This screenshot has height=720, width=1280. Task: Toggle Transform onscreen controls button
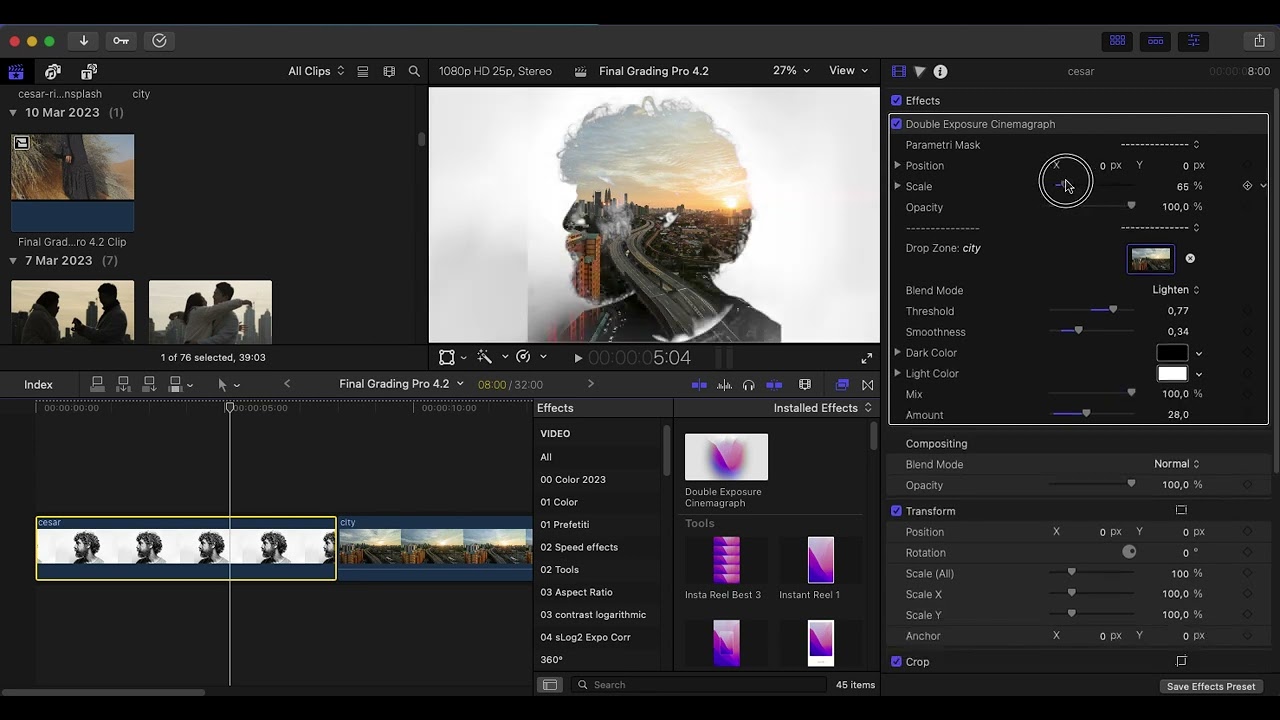click(x=1181, y=511)
